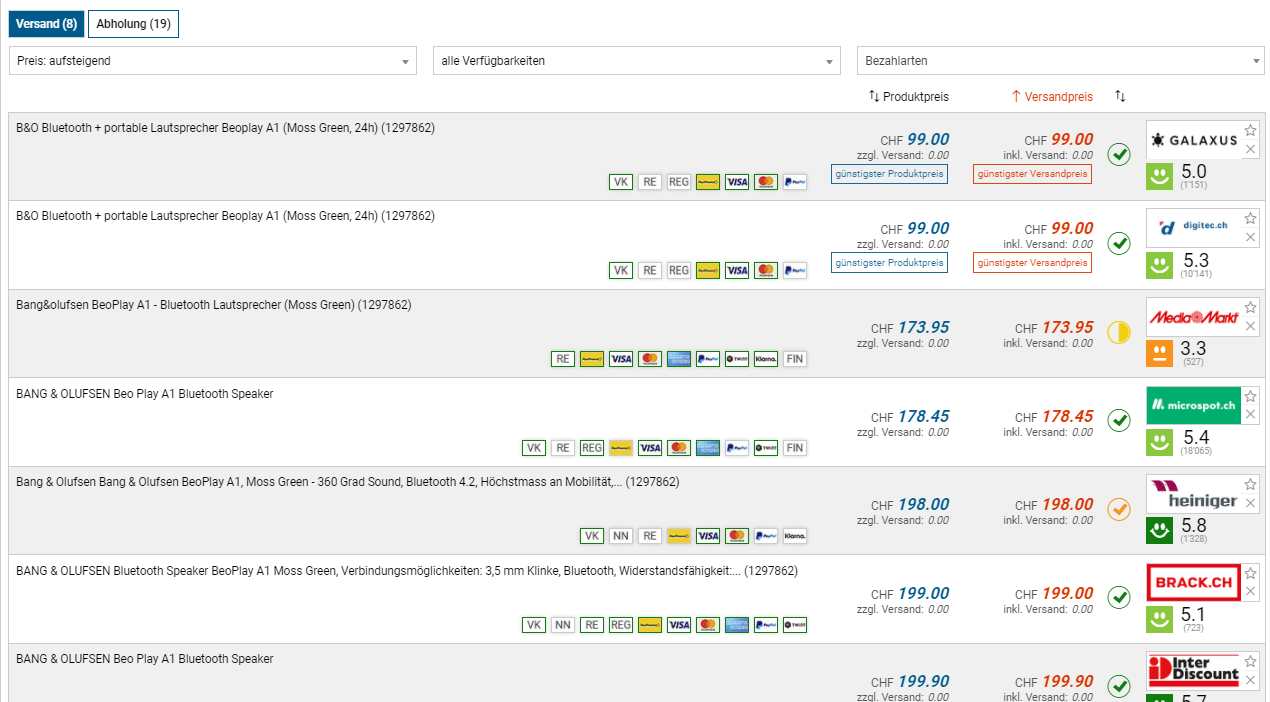The height and width of the screenshot is (702, 1270).
Task: Expand the 'alle Verfügbarkeiten' dropdown
Action: click(636, 61)
